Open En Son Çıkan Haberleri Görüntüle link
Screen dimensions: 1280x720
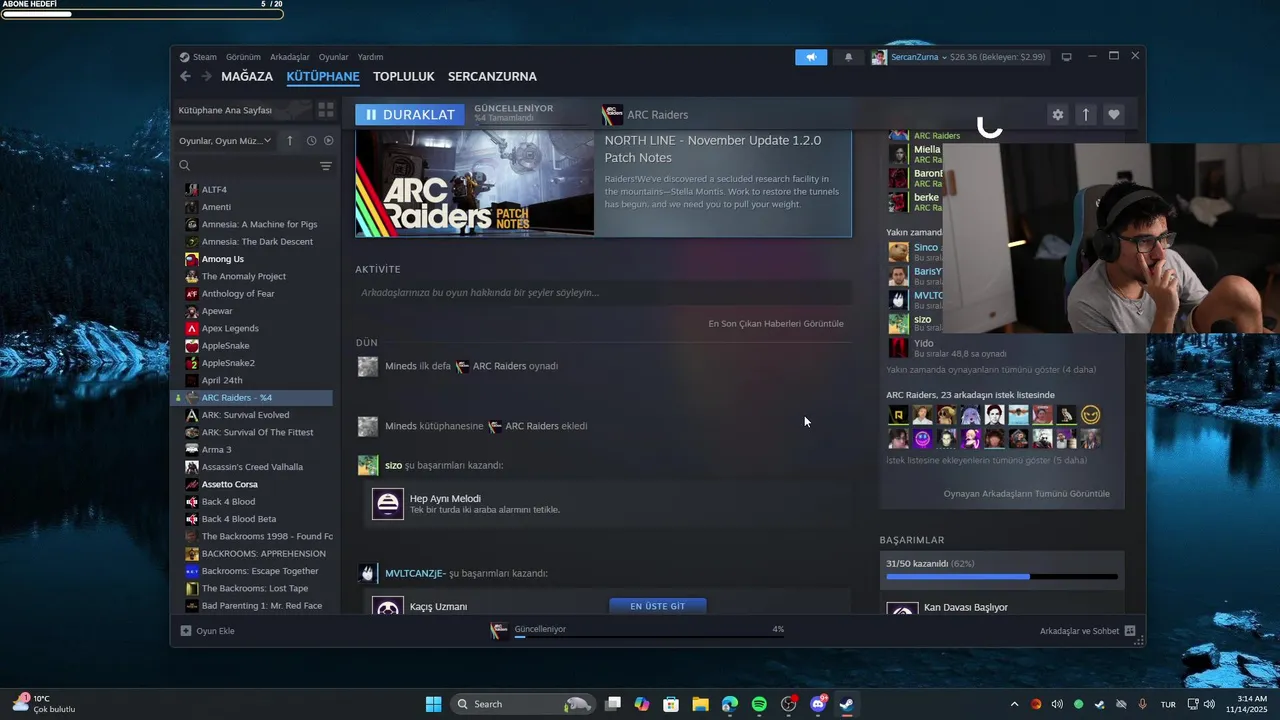776,323
